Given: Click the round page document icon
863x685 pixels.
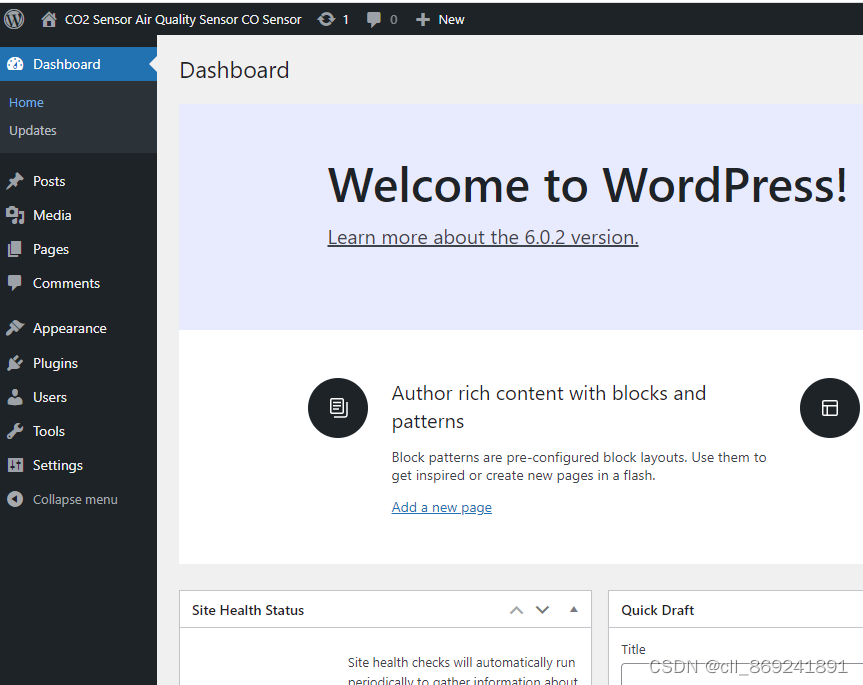Looking at the screenshot, I should 338,408.
